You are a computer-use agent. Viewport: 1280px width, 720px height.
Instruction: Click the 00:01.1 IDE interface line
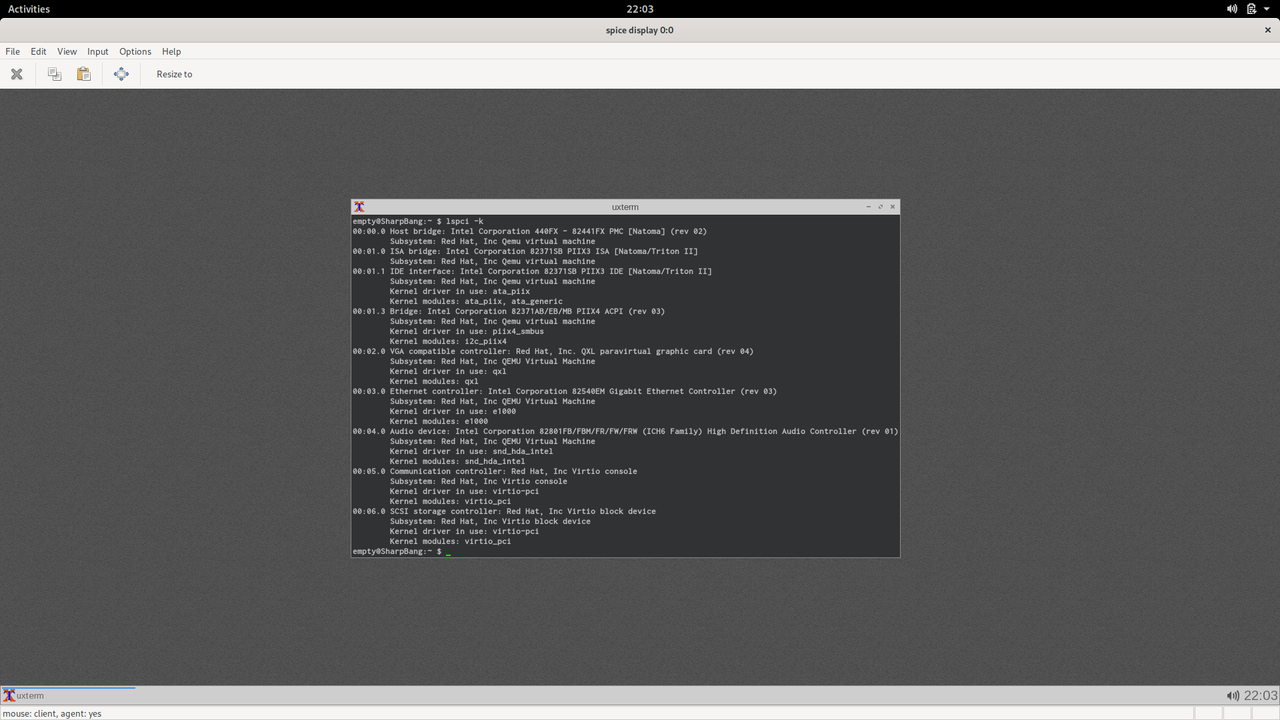click(532, 271)
